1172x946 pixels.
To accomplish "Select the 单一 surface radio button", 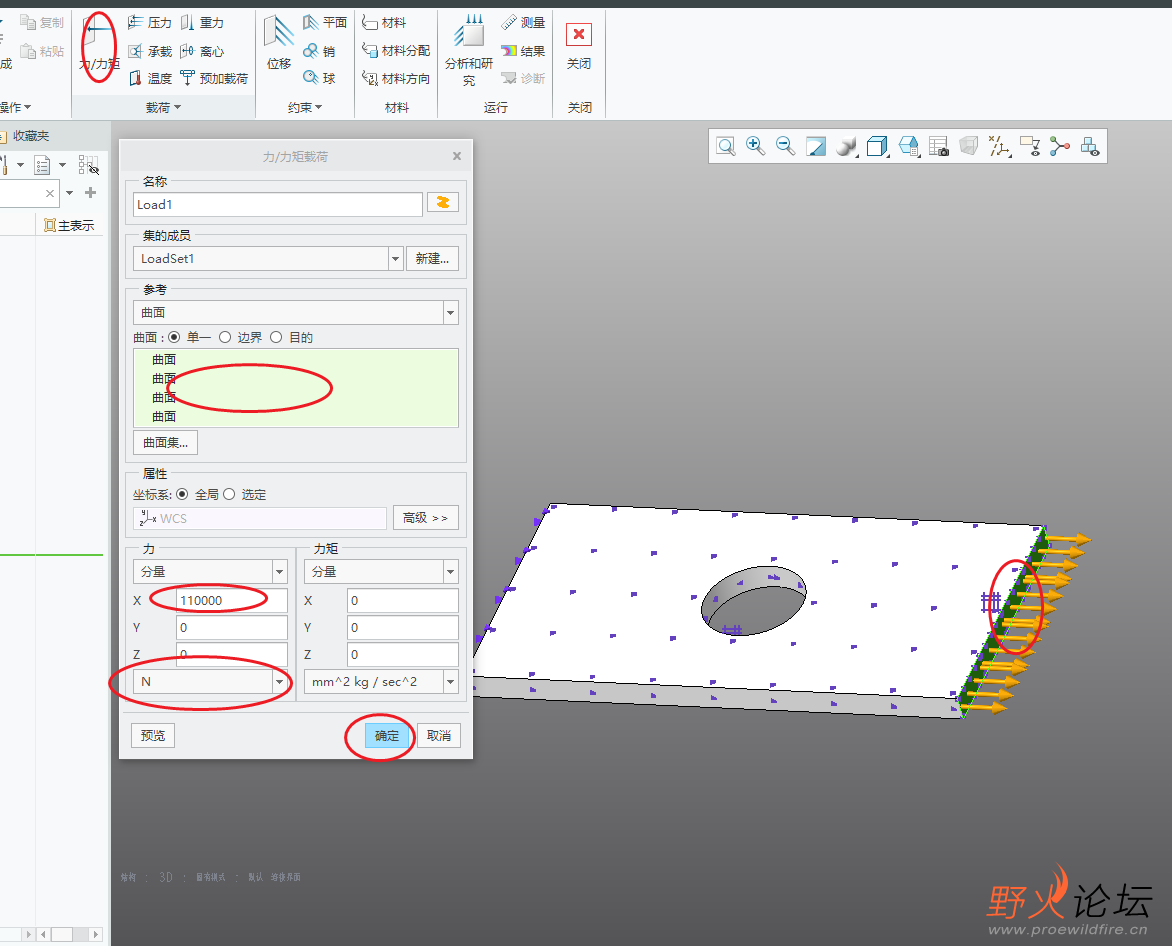I will (174, 337).
